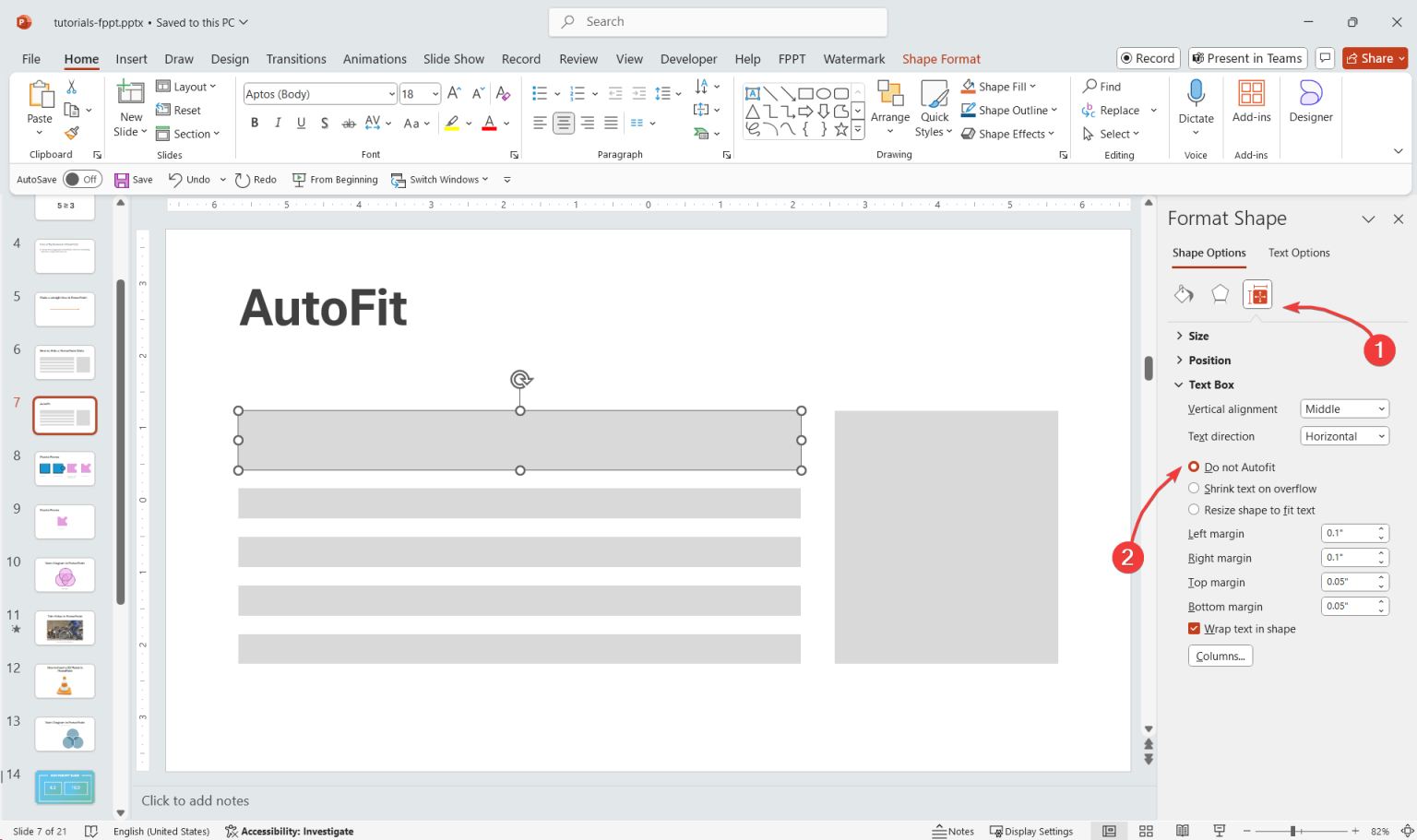
Task: Turn on the AutoSave toggle
Action: point(82,179)
